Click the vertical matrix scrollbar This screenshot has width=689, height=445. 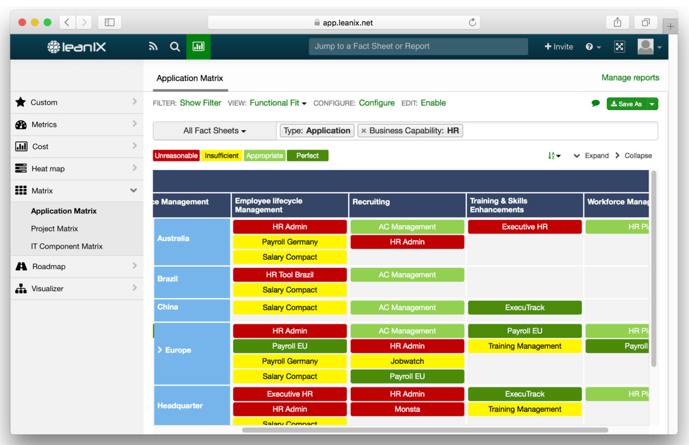tap(653, 269)
